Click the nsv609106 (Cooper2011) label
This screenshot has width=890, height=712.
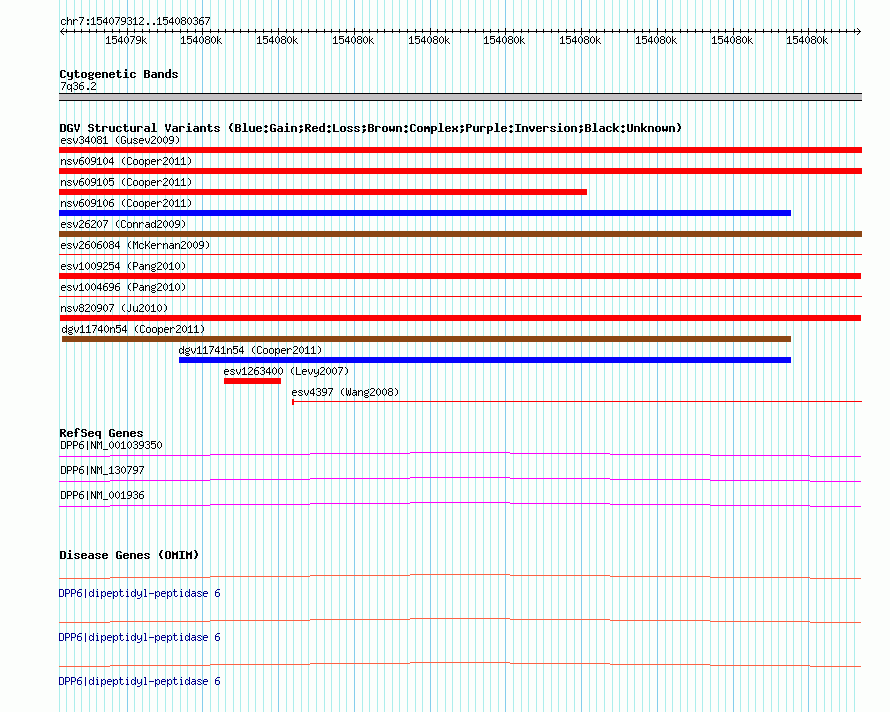point(126,203)
